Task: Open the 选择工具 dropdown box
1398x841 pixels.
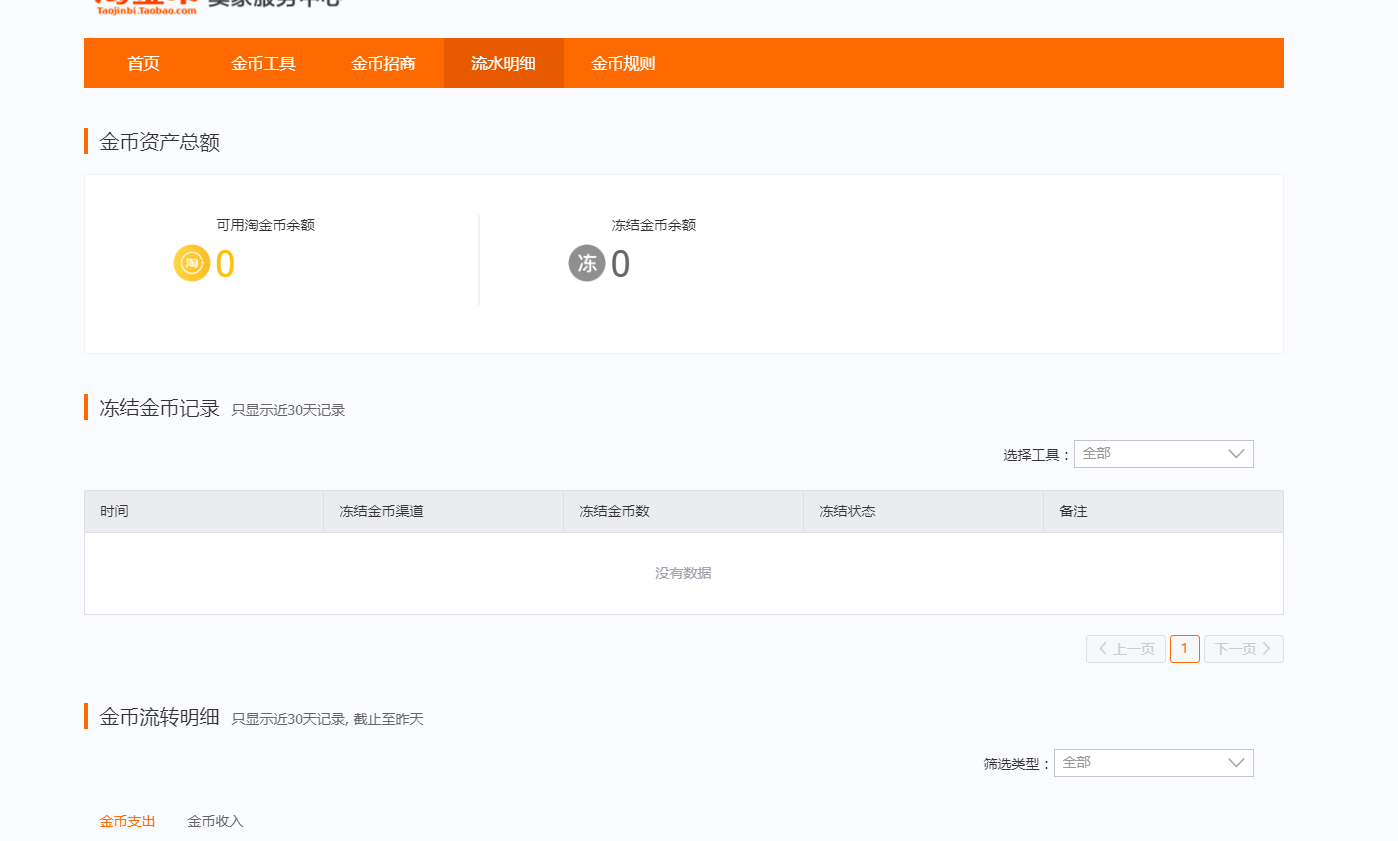Action: click(x=1162, y=454)
